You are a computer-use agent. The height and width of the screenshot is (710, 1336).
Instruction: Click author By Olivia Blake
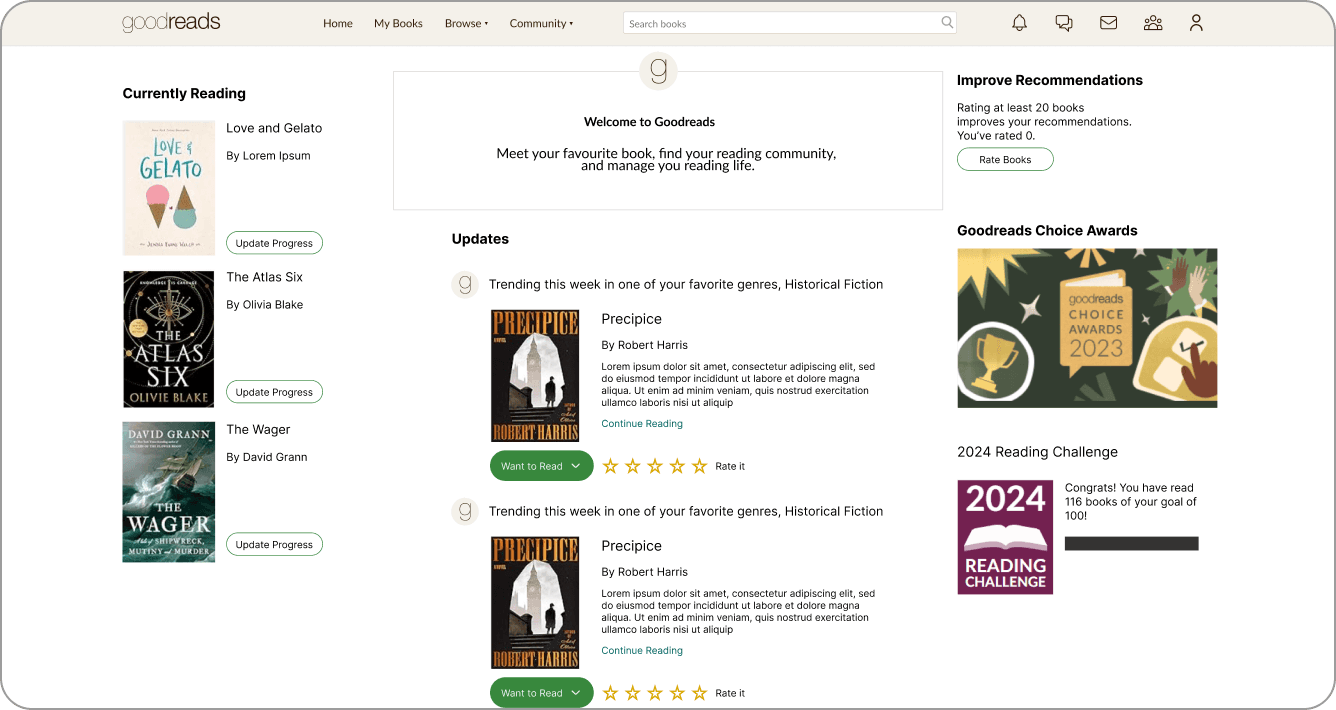coord(264,305)
